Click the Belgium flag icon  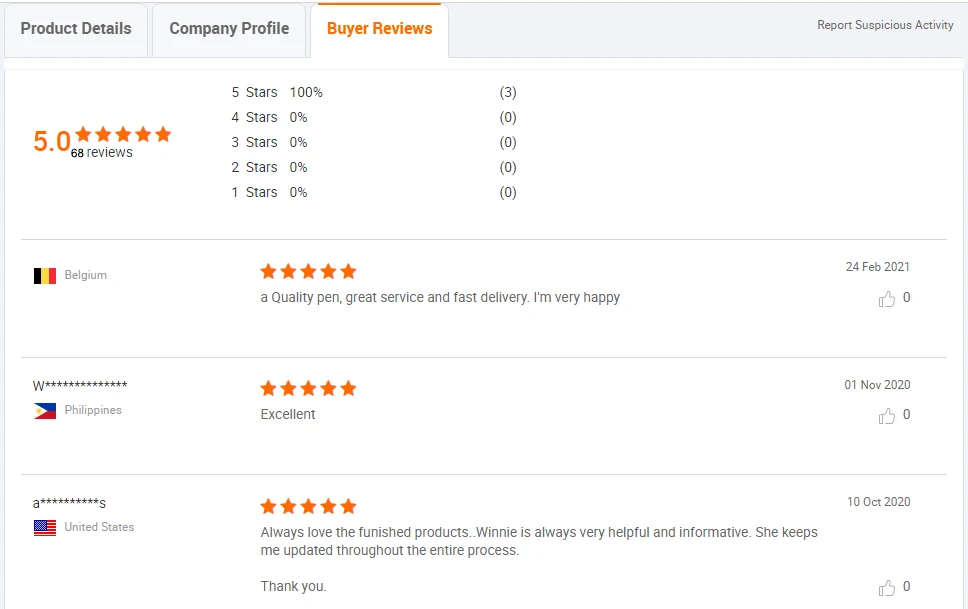pos(45,275)
